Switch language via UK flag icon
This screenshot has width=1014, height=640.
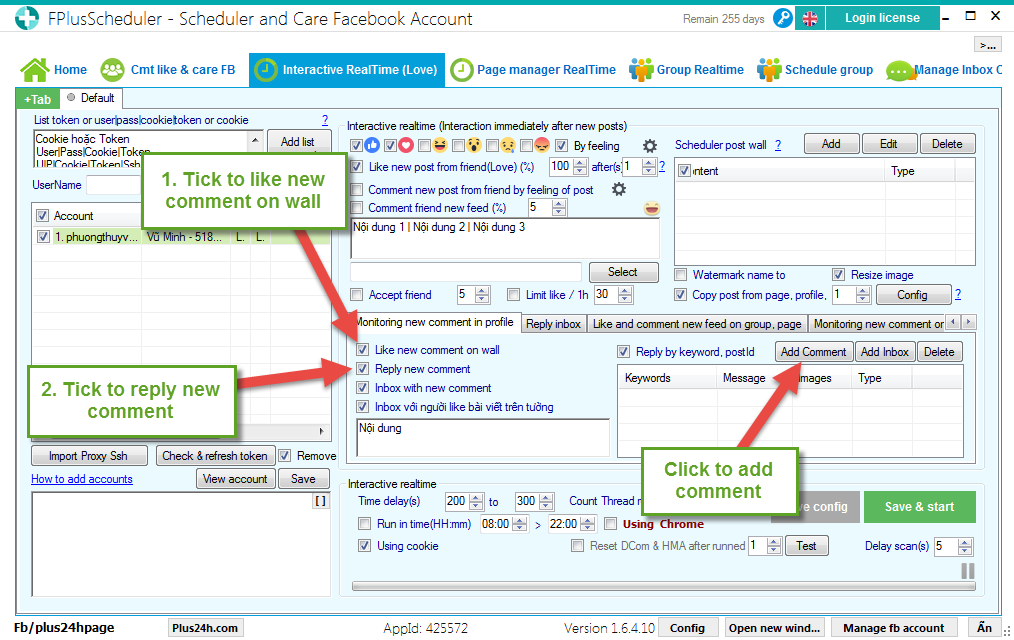810,19
